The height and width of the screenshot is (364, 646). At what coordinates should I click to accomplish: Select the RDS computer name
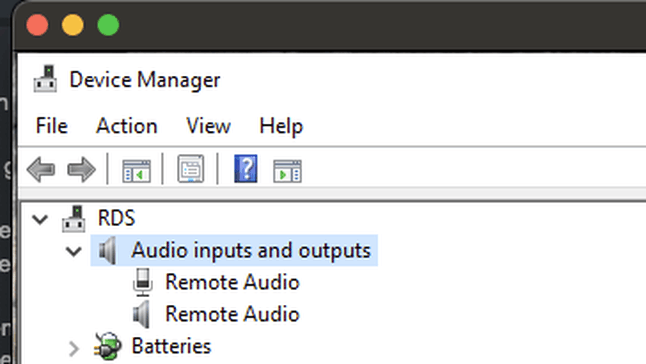[x=117, y=218]
